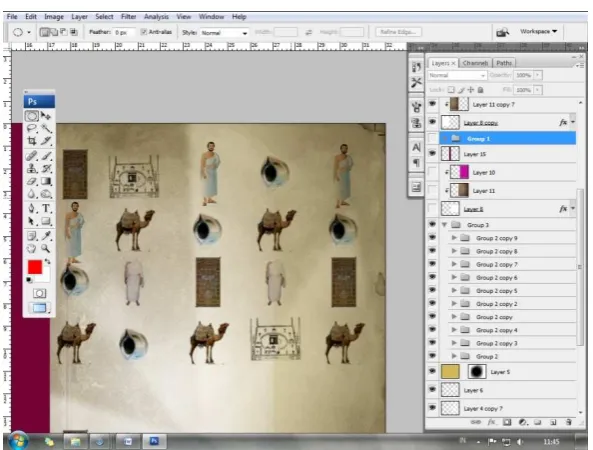Select the Lasso tool
This screenshot has width=593, height=450.
click(31, 128)
